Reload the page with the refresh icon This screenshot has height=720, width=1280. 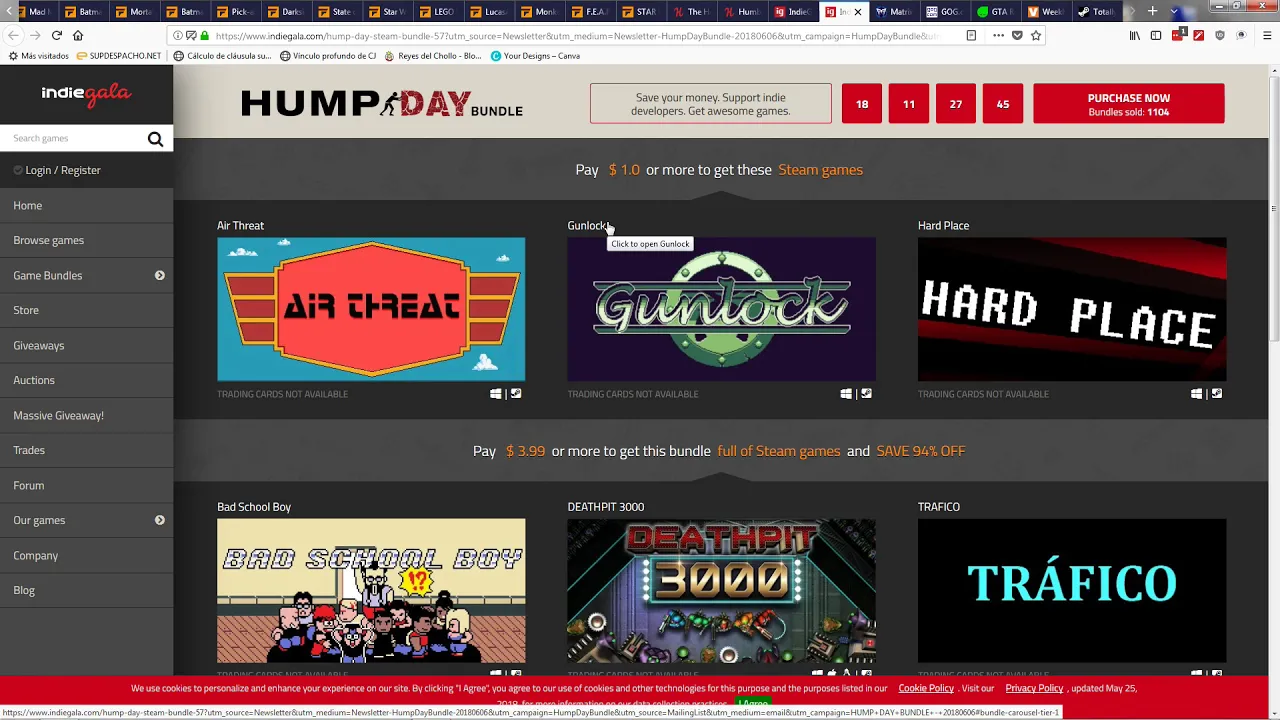coord(57,35)
